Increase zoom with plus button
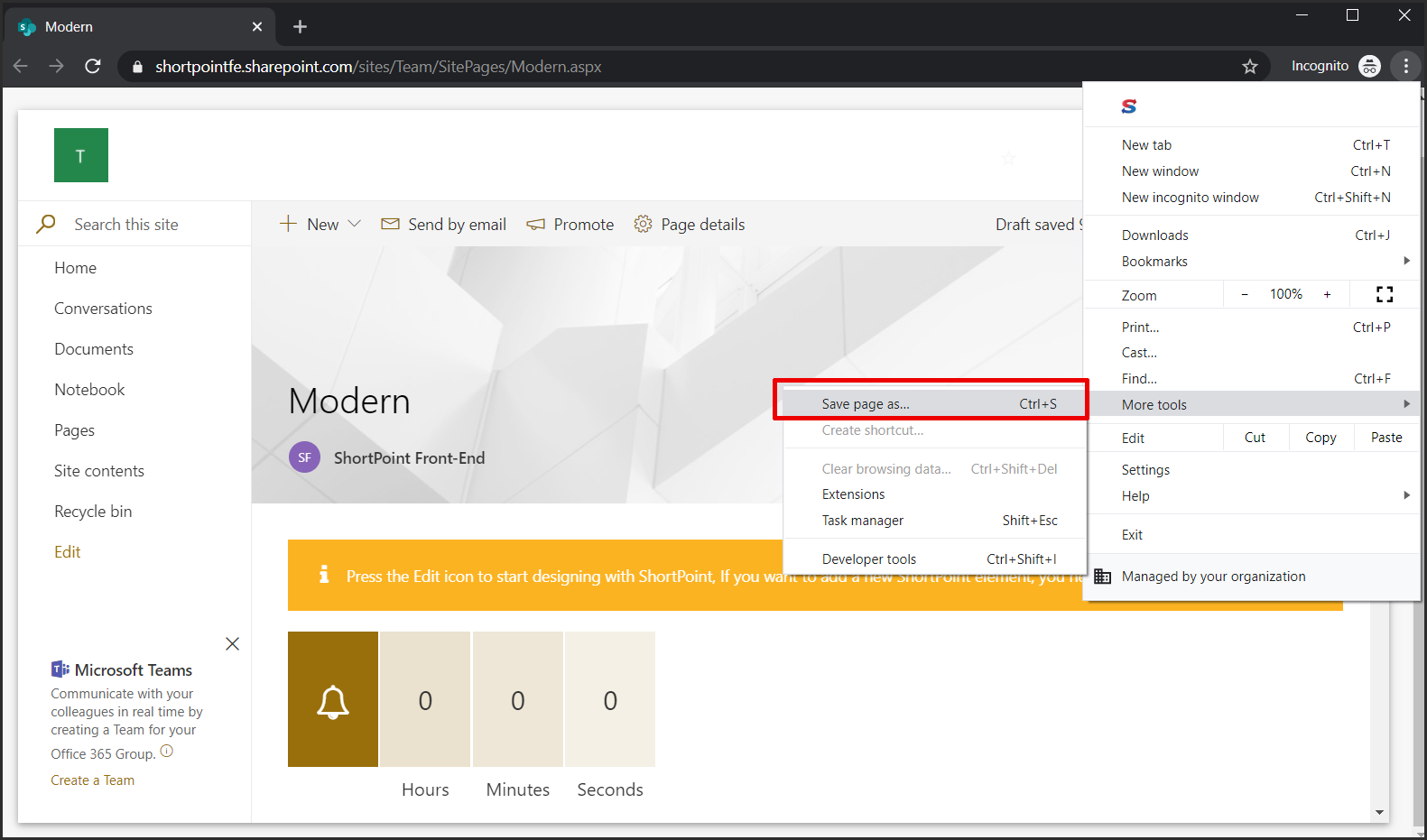1427x840 pixels. [x=1327, y=294]
